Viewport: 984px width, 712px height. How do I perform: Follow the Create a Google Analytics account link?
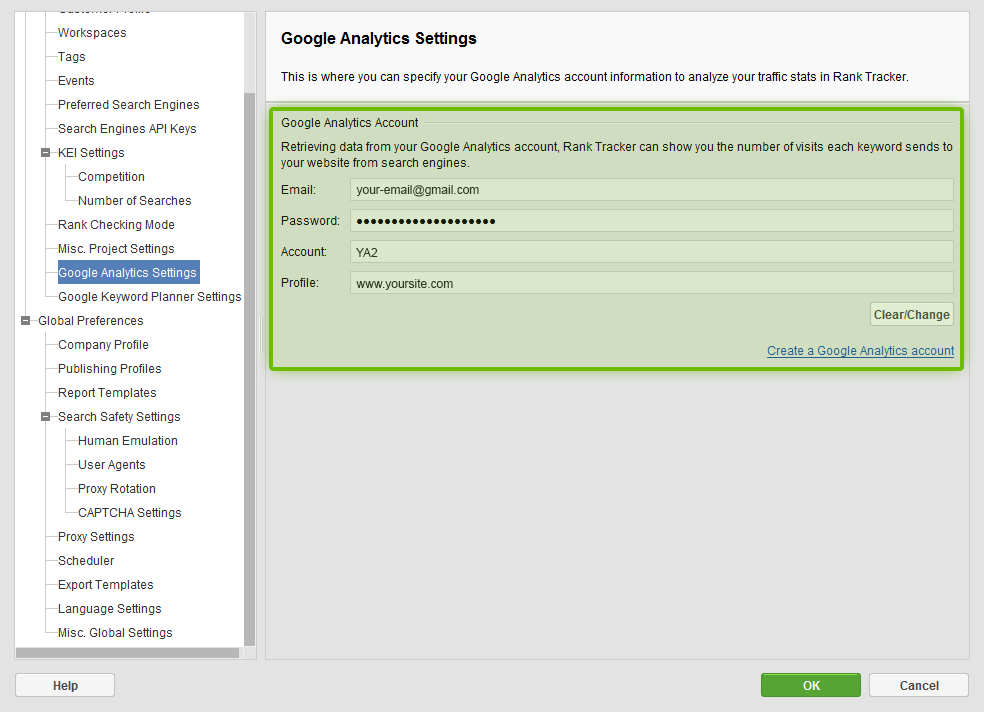pos(860,351)
